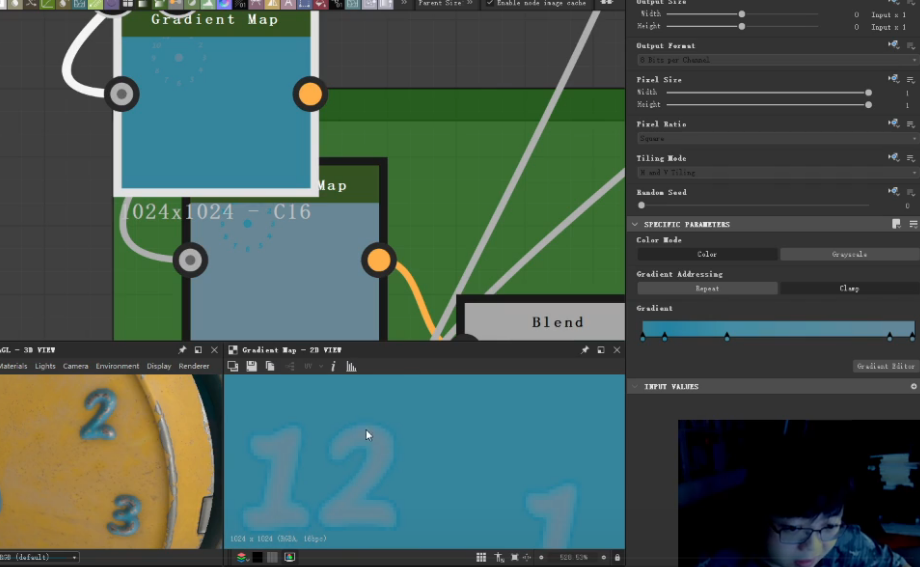Open the histogram icon in 2D view
Viewport: 920px width, 567px height.
[351, 366]
